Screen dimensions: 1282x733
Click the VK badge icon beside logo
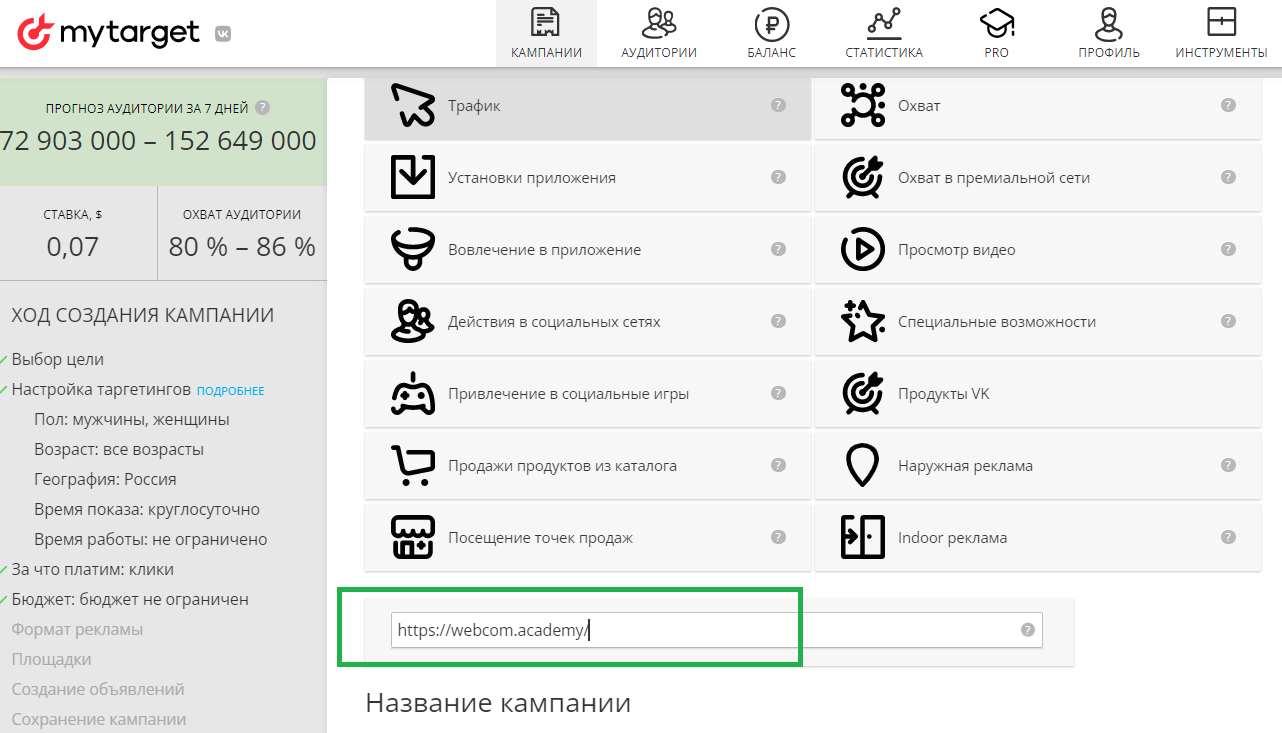pos(222,34)
